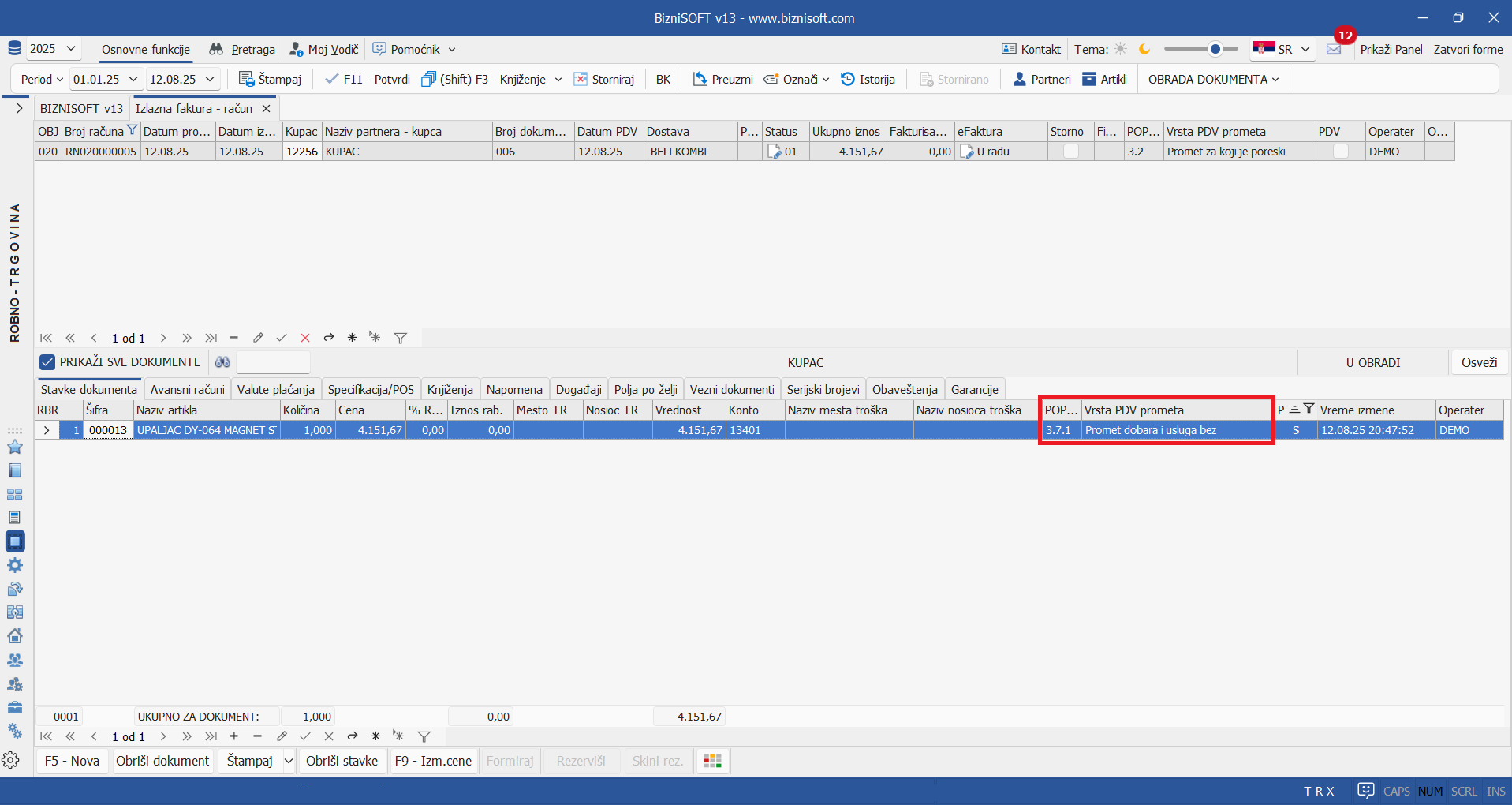Click the Štampaj printer icon in top toolbar
Screen dimensions: 1512x805
[246, 79]
